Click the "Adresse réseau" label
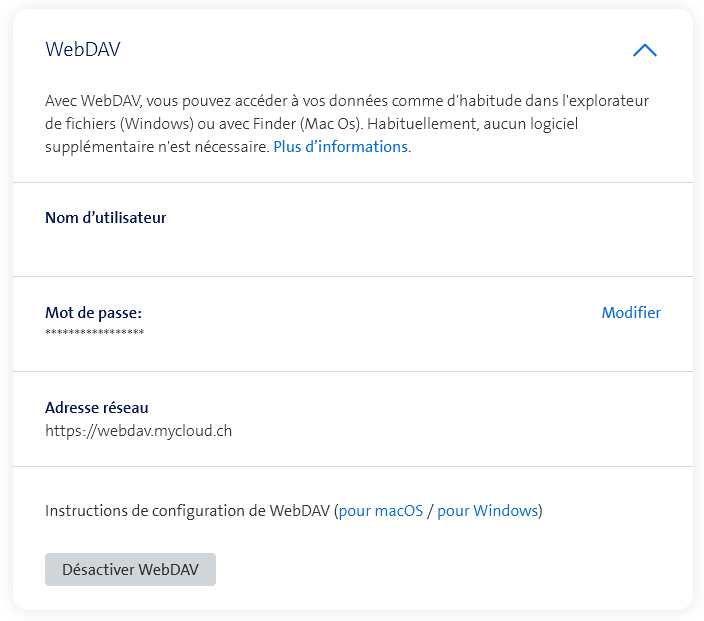The width and height of the screenshot is (704, 621). pyautogui.click(x=97, y=407)
